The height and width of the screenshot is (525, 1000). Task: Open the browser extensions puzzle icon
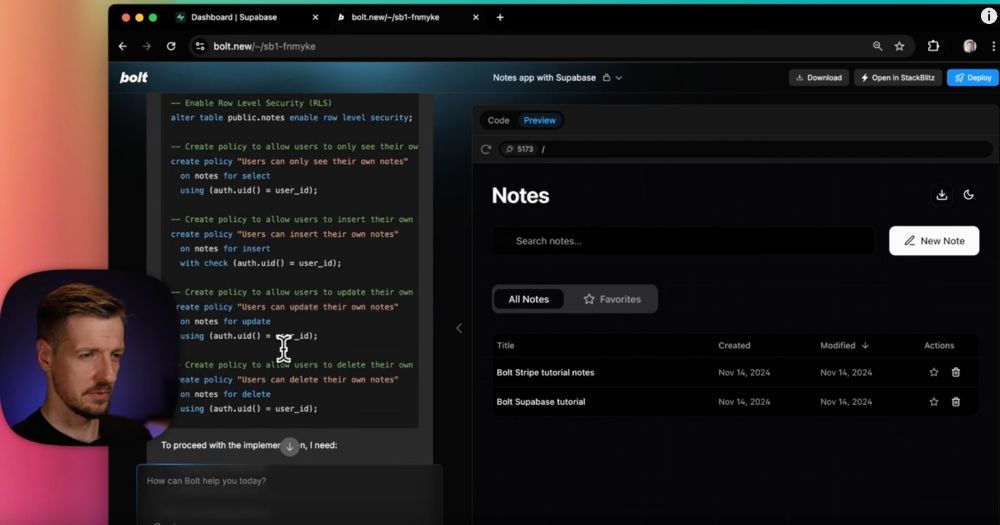(933, 46)
